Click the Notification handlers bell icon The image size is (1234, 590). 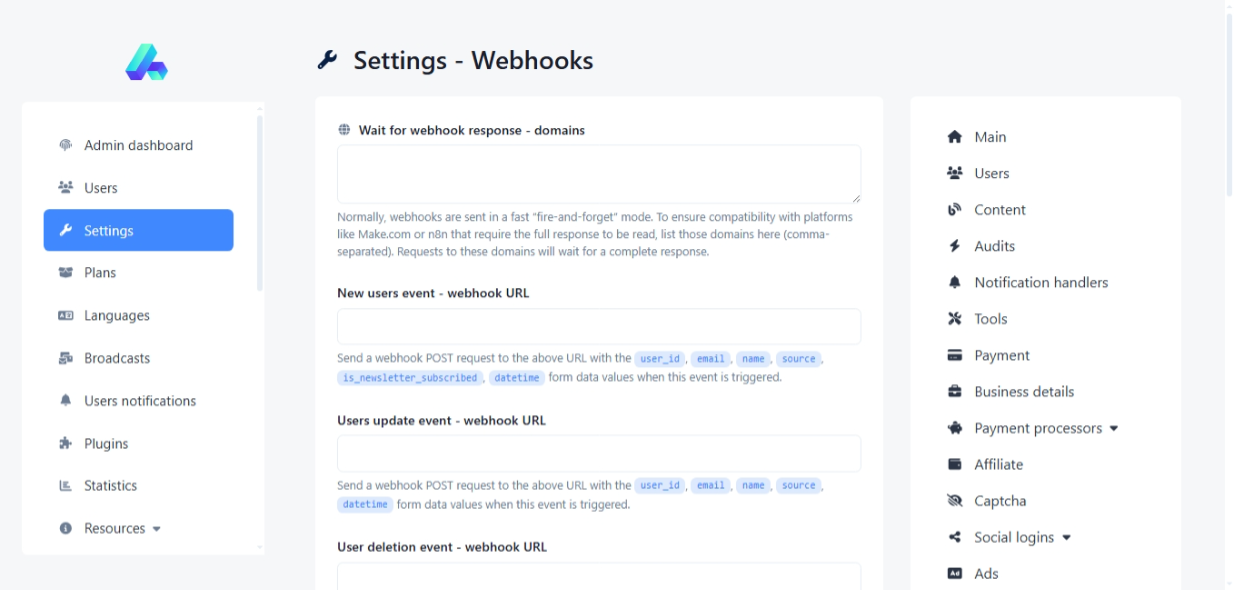click(954, 283)
